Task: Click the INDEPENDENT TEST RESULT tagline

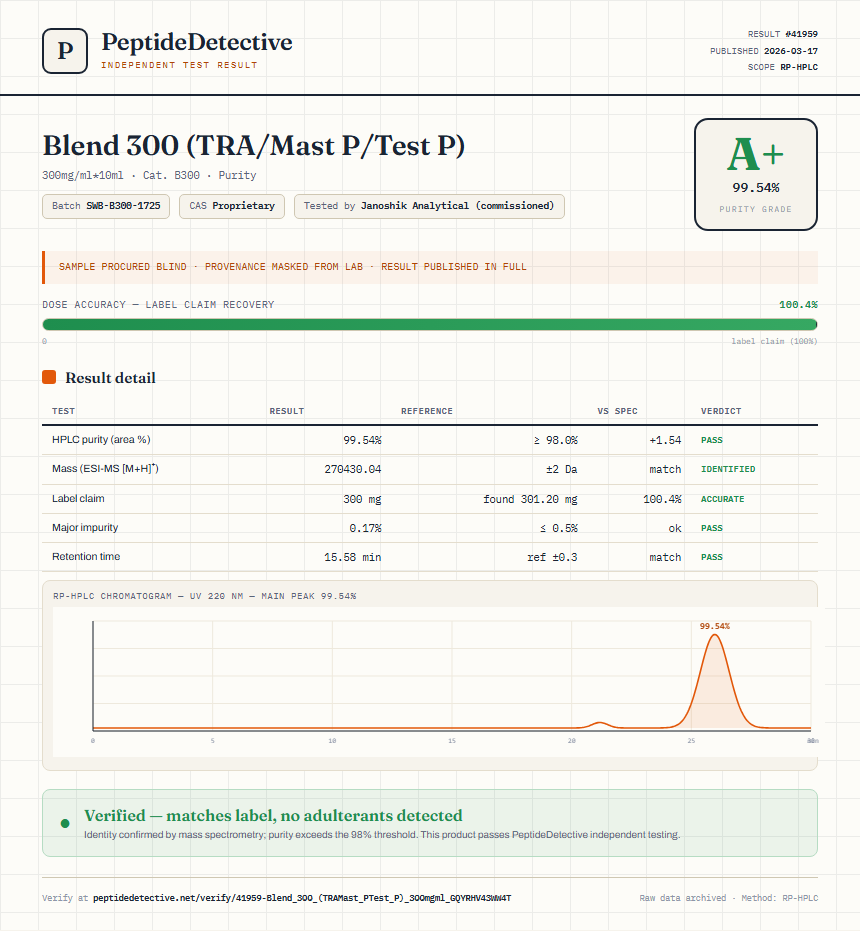Action: 179,65
